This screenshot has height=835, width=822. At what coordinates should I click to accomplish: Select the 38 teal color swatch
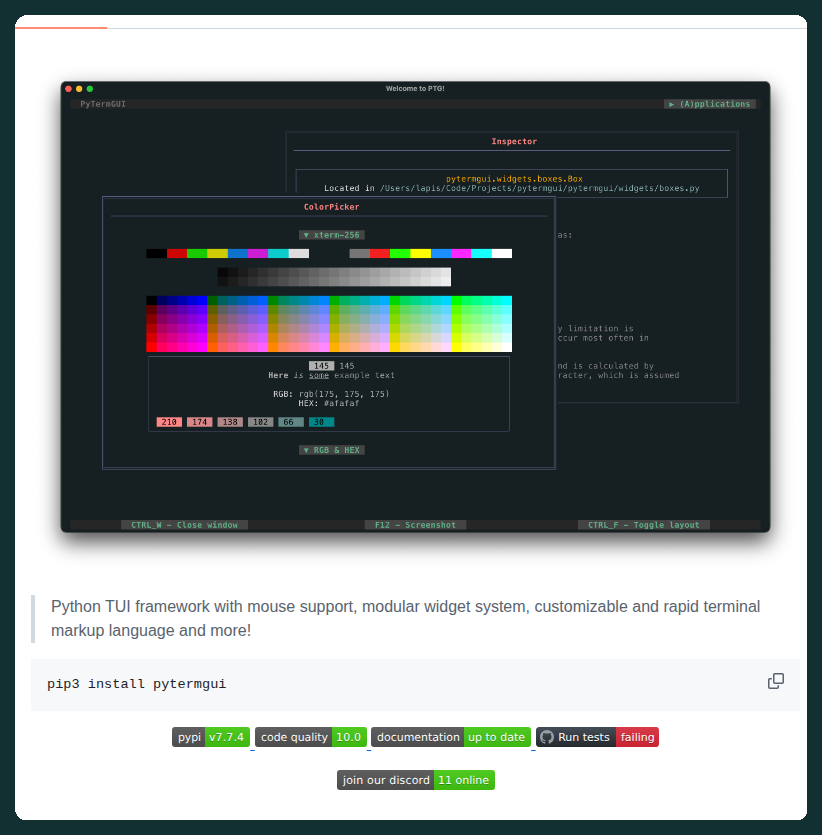coord(322,422)
